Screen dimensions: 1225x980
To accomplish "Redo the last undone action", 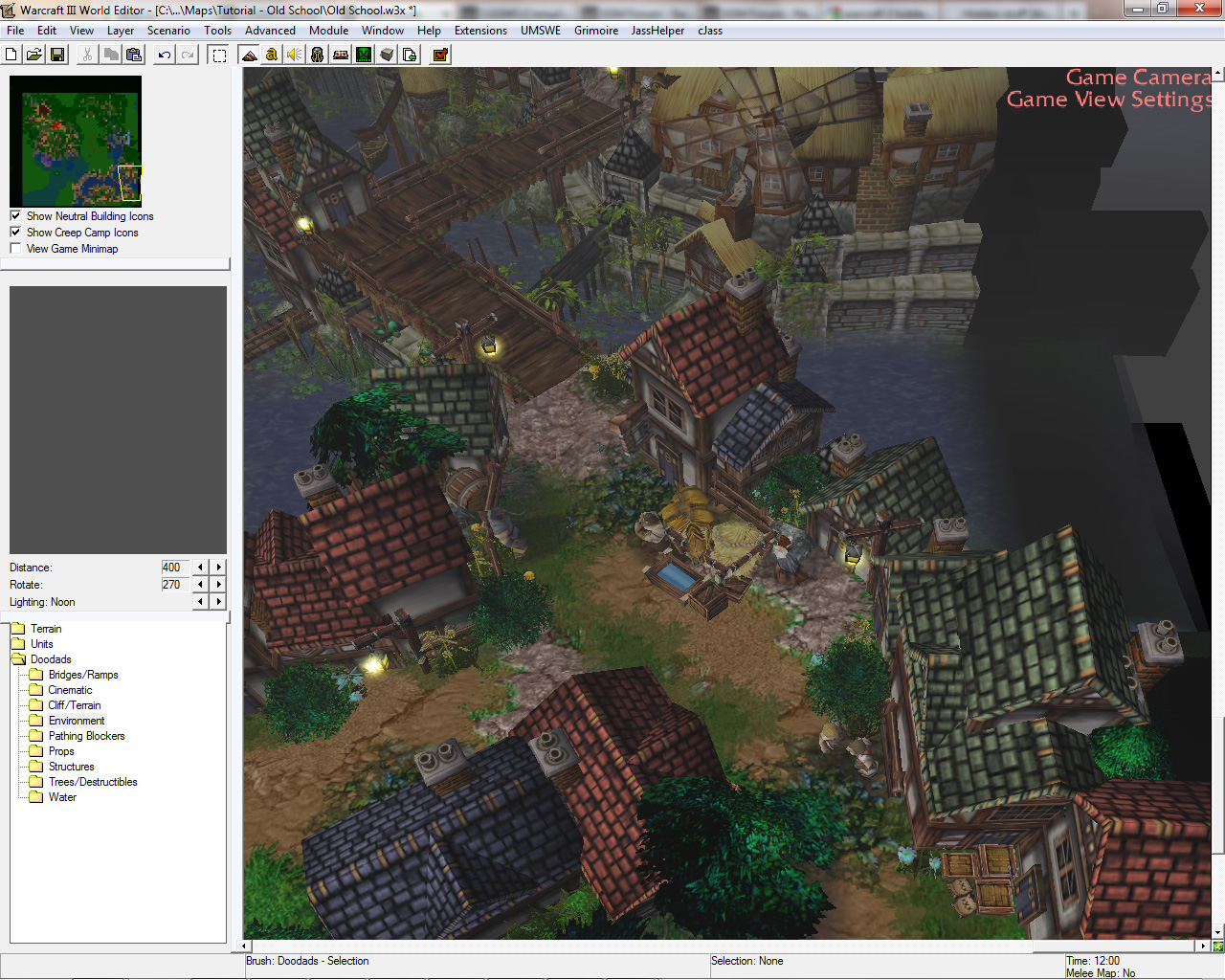I will 188,55.
